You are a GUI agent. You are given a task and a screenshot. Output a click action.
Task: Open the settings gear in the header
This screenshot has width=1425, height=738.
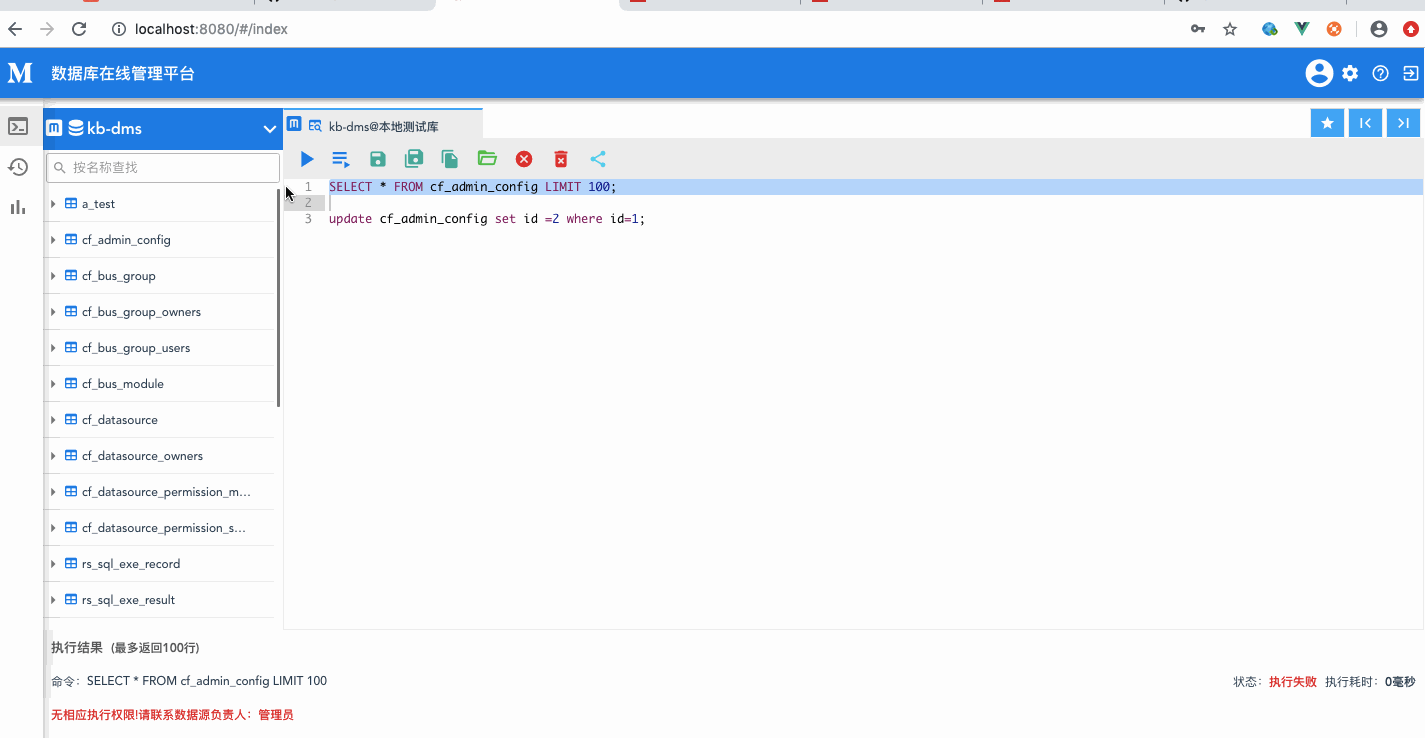click(1350, 73)
